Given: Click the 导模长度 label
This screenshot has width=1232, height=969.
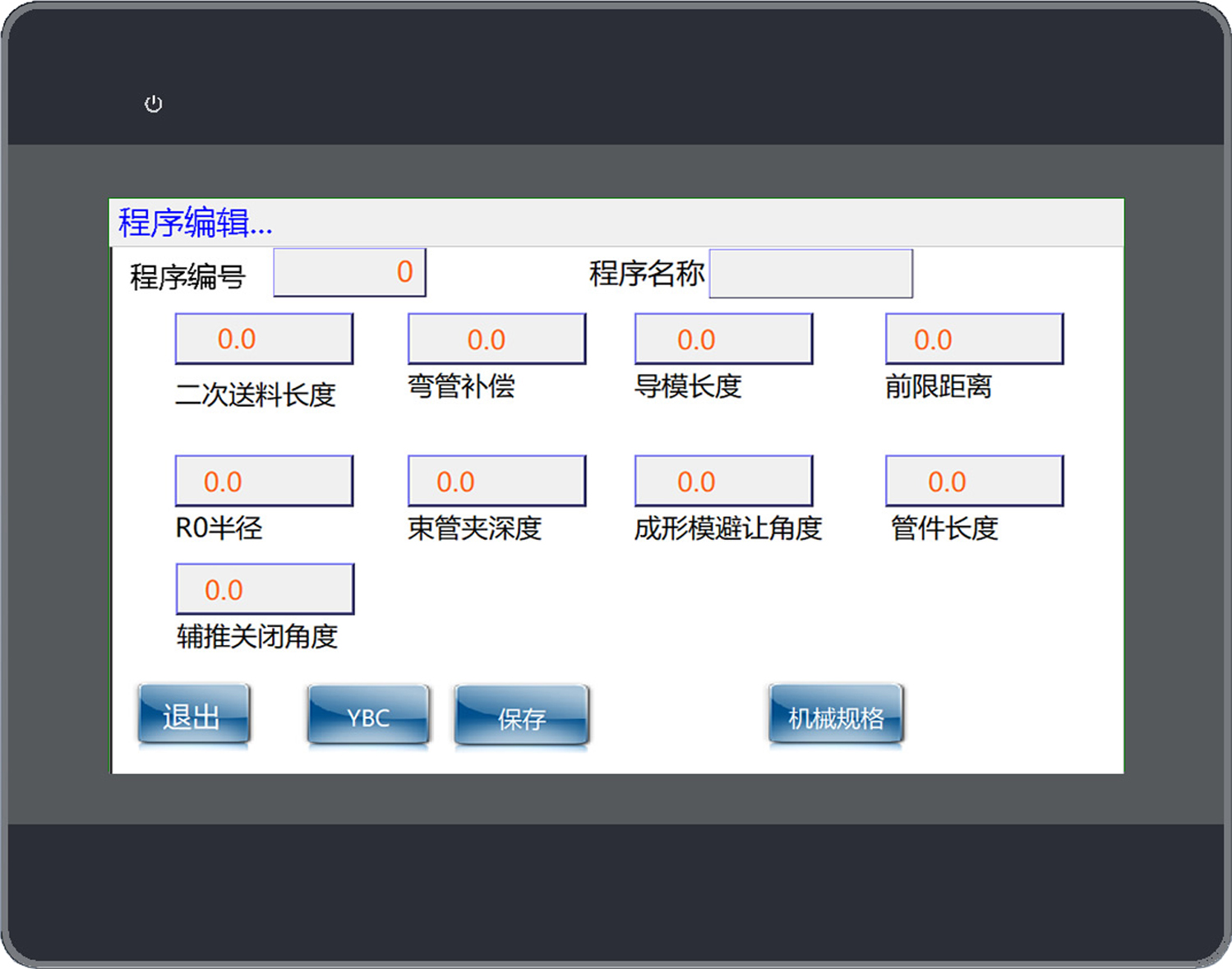Looking at the screenshot, I should pyautogui.click(x=688, y=385).
